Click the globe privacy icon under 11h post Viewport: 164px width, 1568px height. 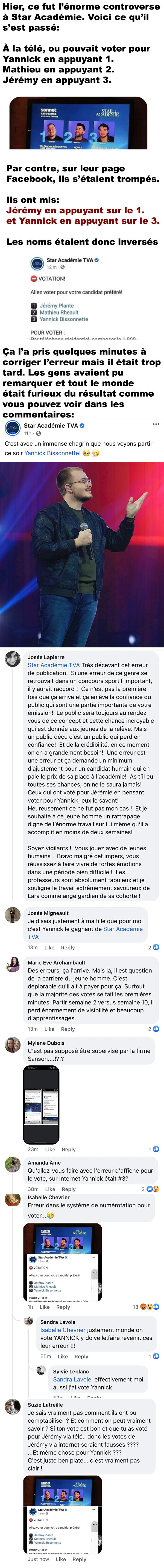click(x=39, y=434)
